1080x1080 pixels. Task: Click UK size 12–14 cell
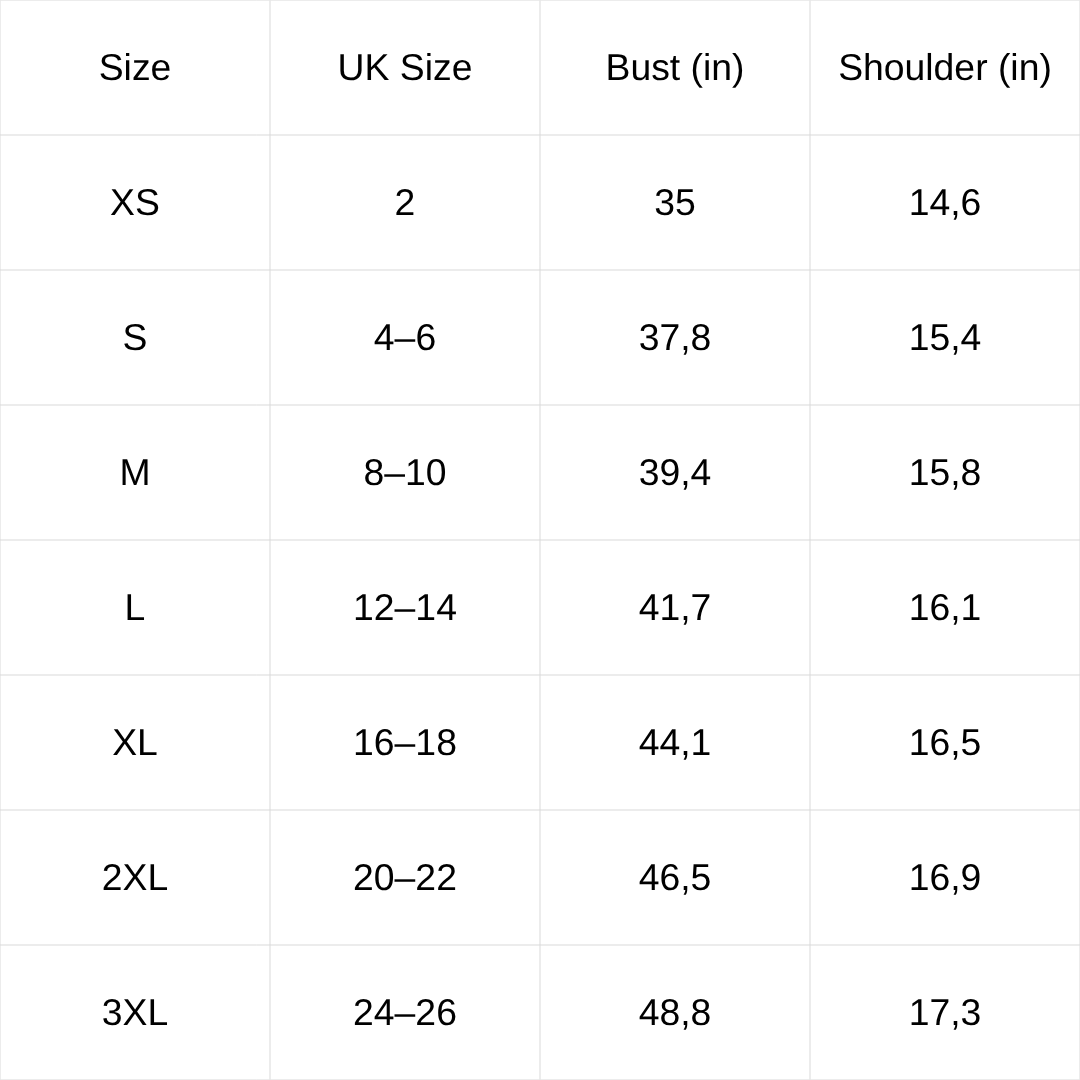(405, 608)
